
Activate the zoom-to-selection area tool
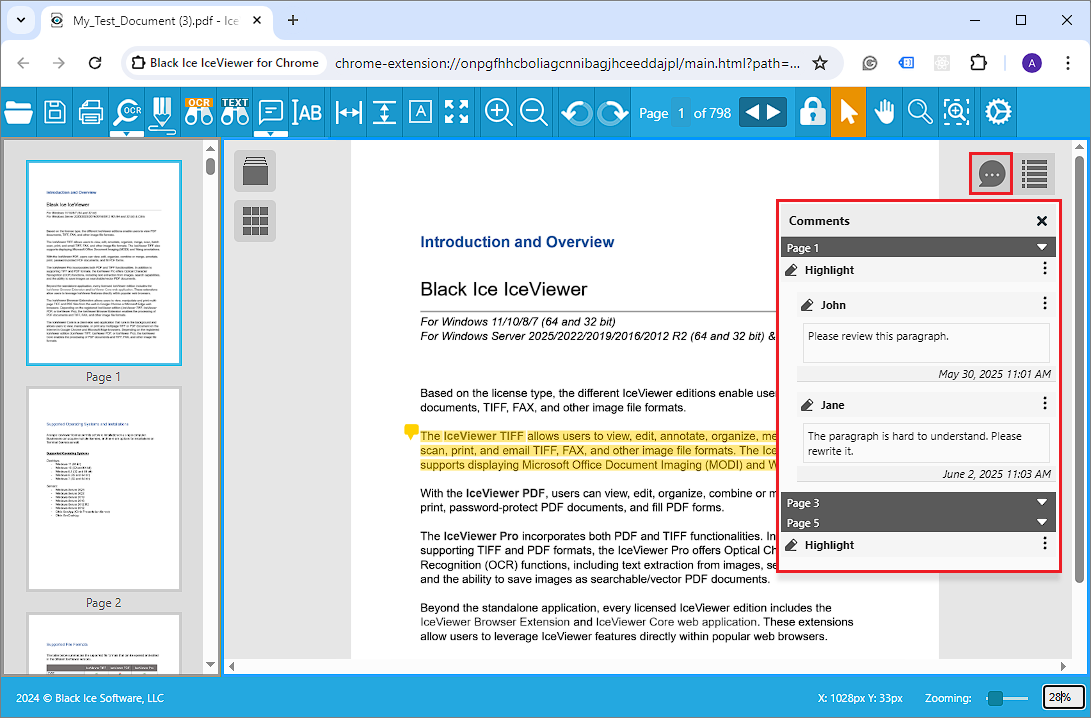tap(957, 111)
